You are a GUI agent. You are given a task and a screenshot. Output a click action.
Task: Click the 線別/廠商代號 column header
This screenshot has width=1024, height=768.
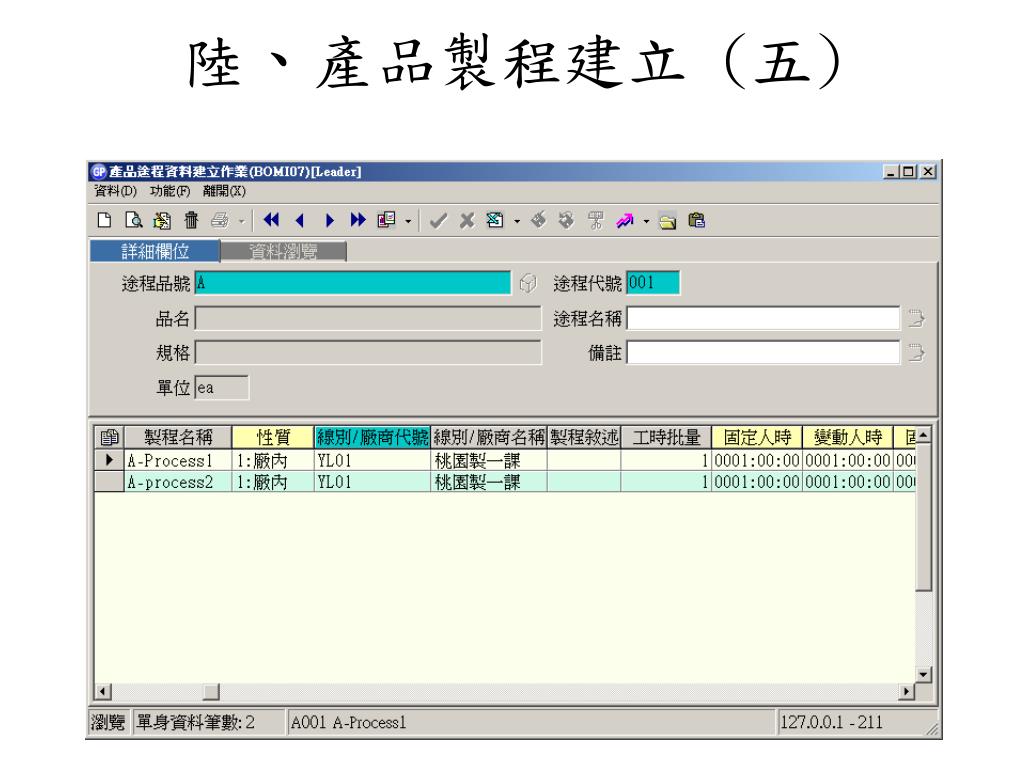coord(372,437)
